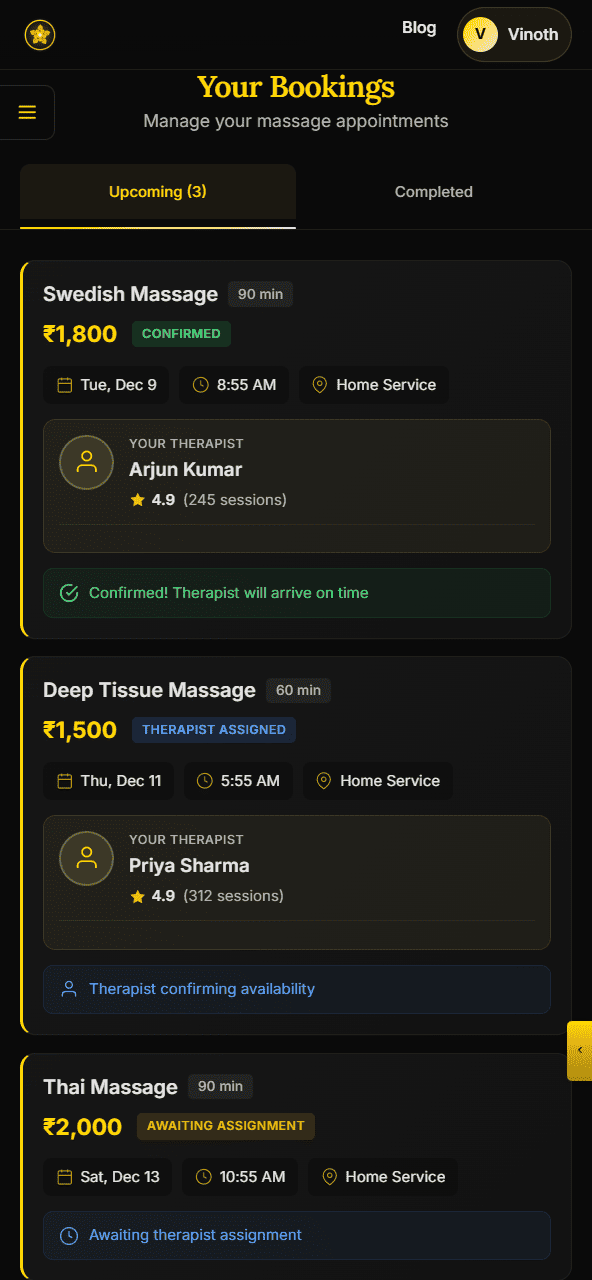
Task: Open the hamburger navigation menu
Action: tap(27, 112)
